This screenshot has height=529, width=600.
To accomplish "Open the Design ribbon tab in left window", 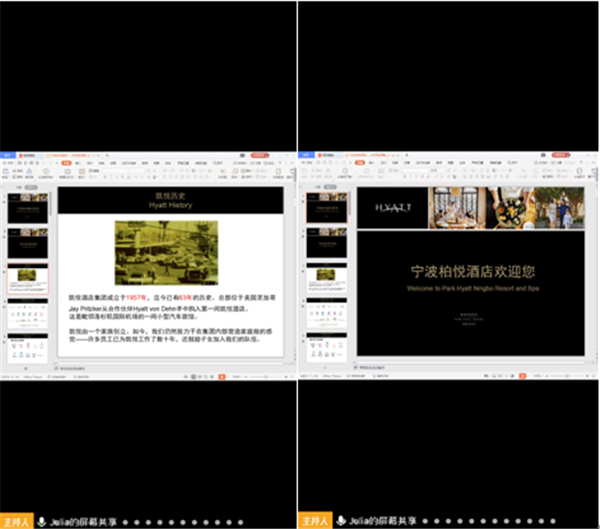I will click(x=90, y=163).
